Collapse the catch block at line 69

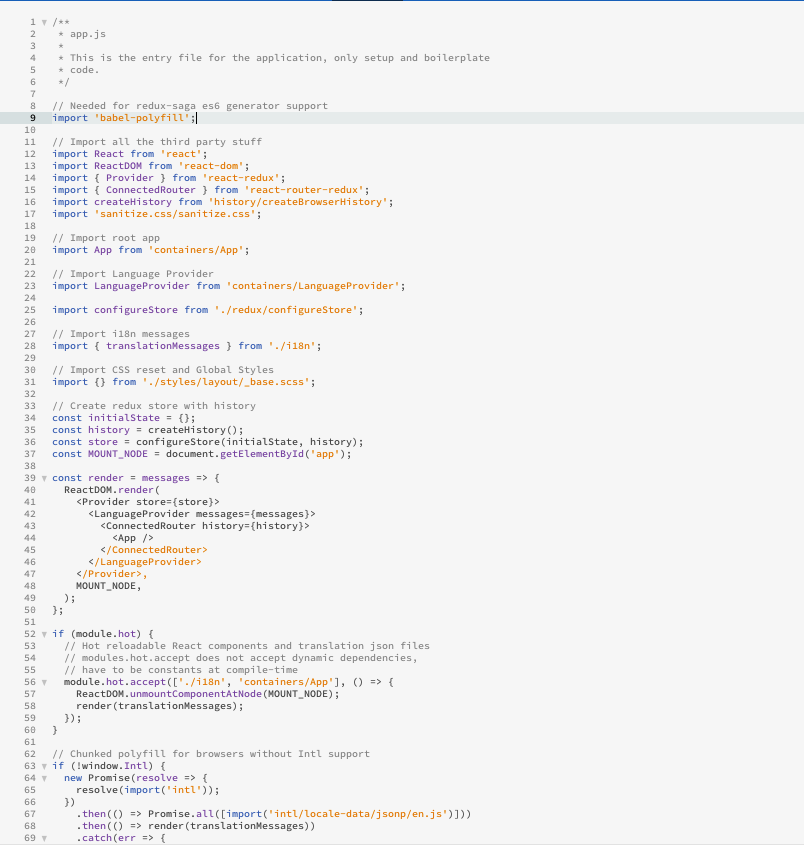43,838
